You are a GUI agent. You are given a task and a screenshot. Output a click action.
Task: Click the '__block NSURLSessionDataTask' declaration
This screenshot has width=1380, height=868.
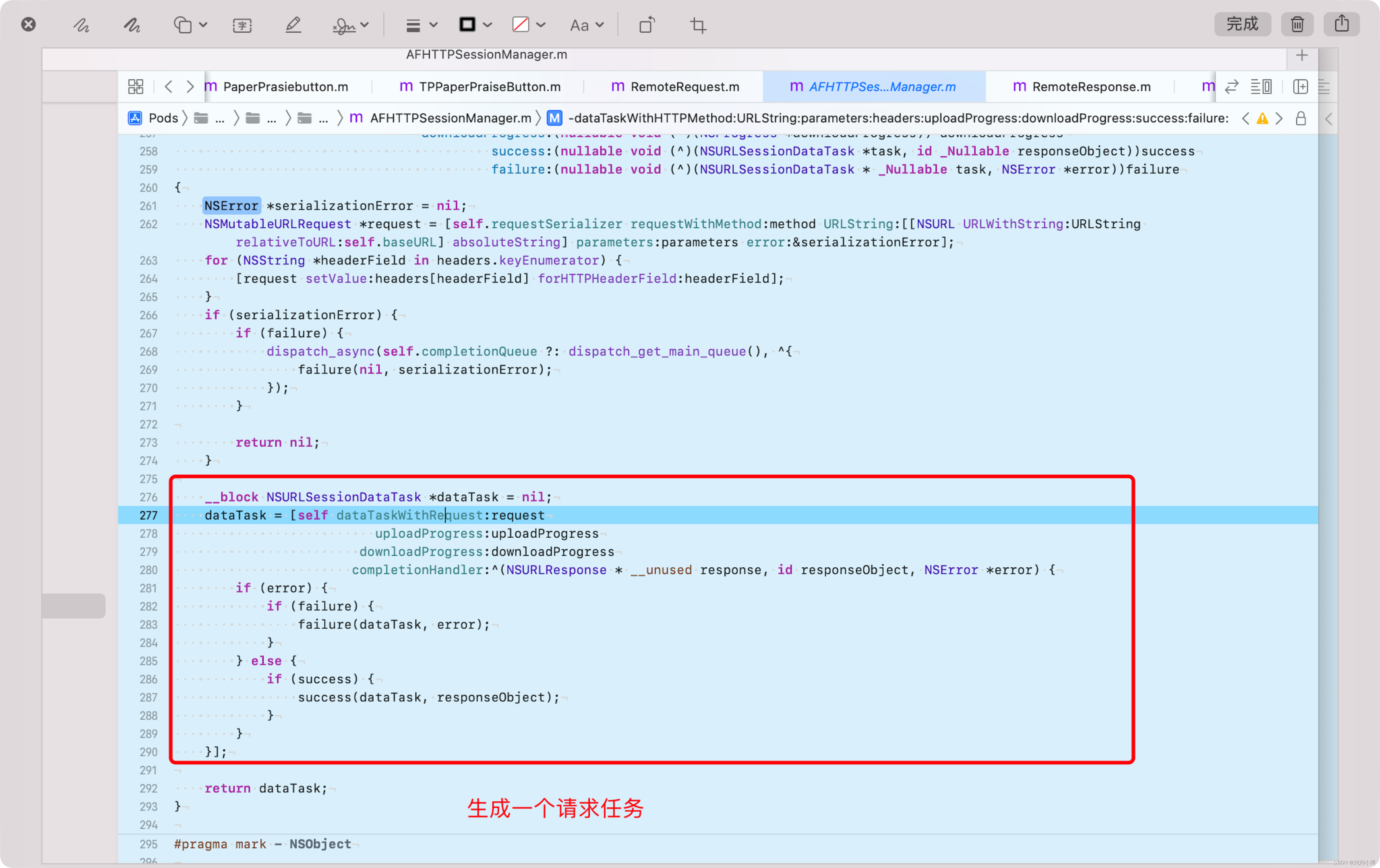click(313, 497)
